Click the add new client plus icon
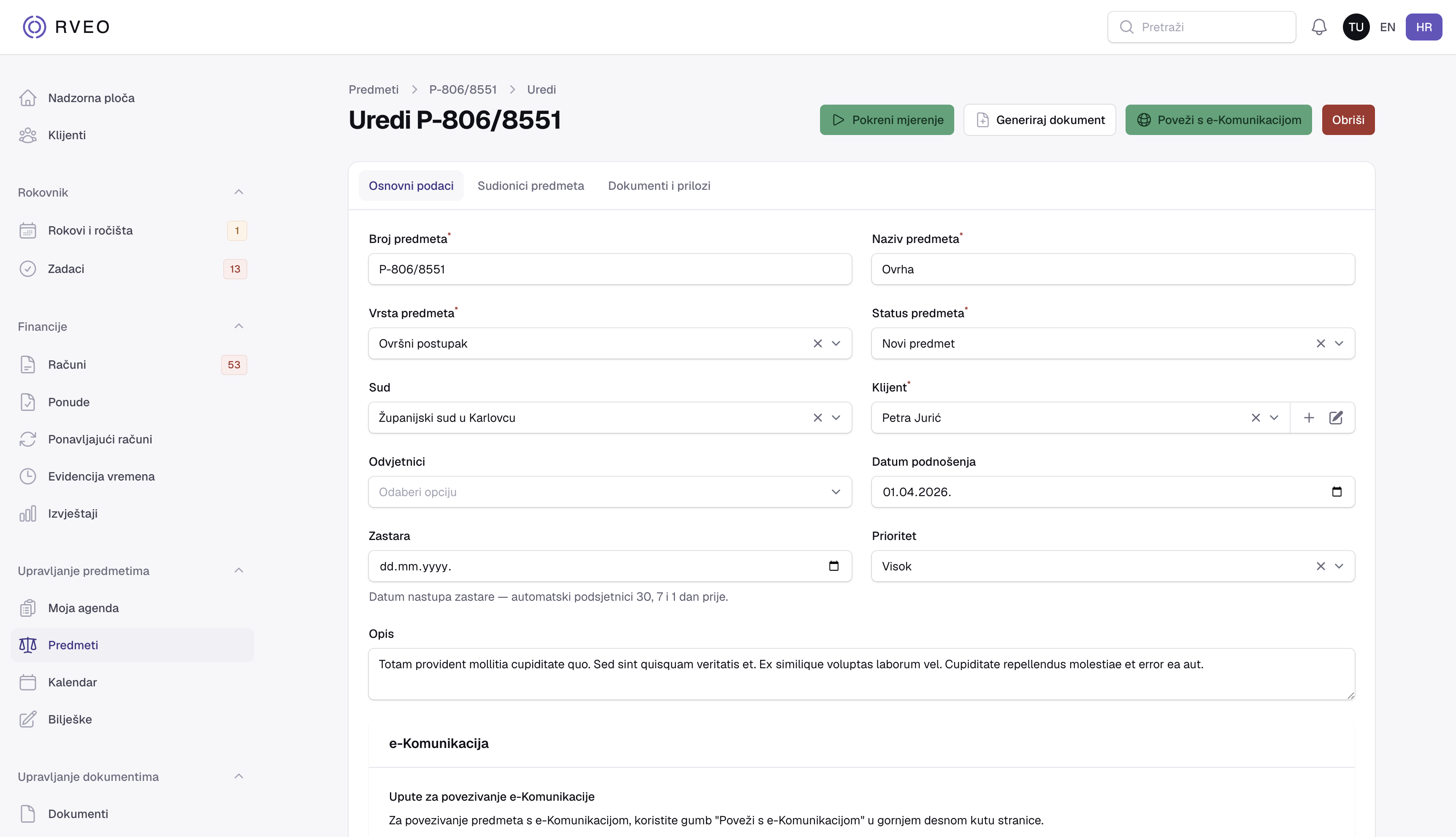 click(x=1309, y=418)
